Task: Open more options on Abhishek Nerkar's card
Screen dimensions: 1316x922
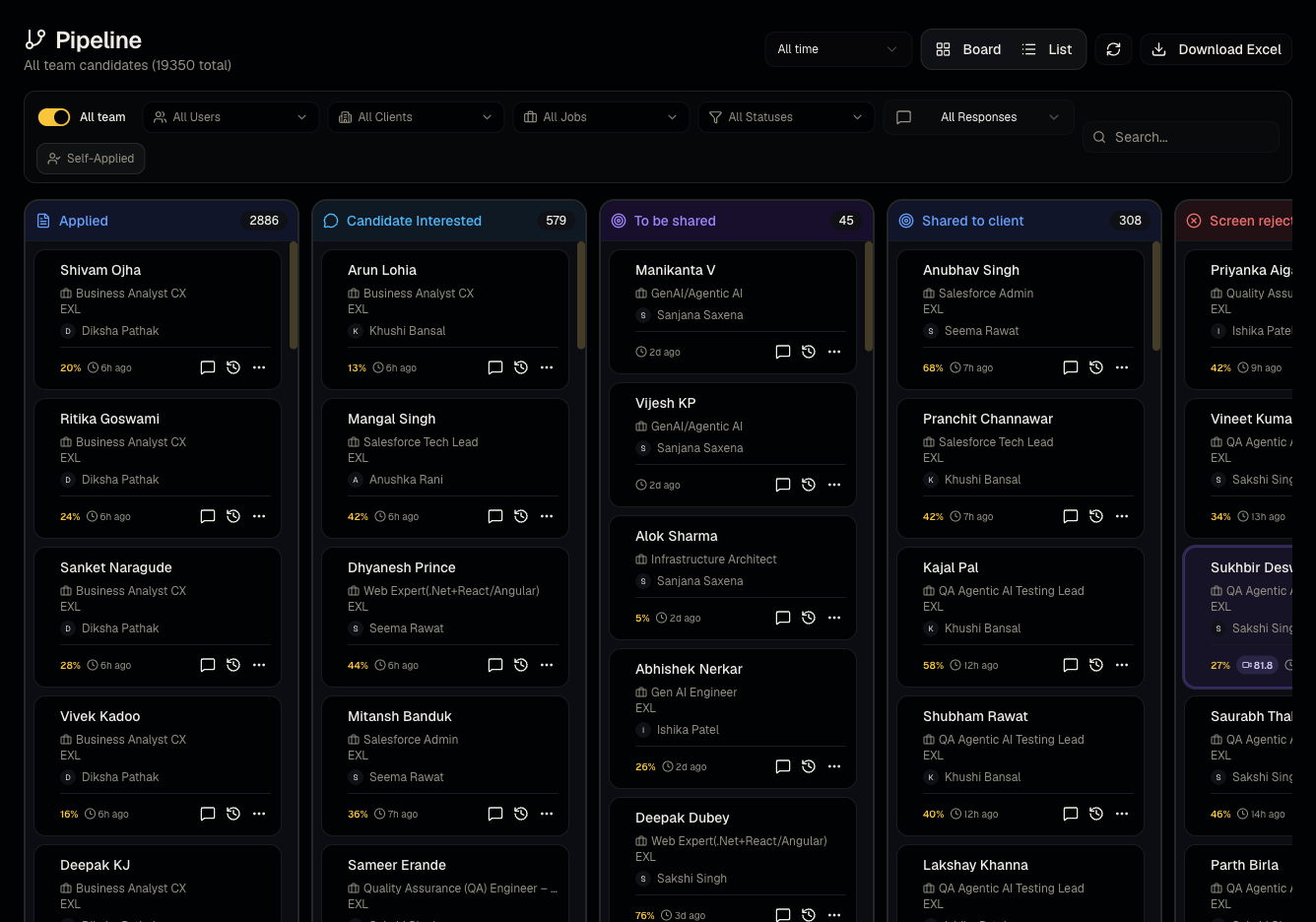Action: [x=834, y=766]
